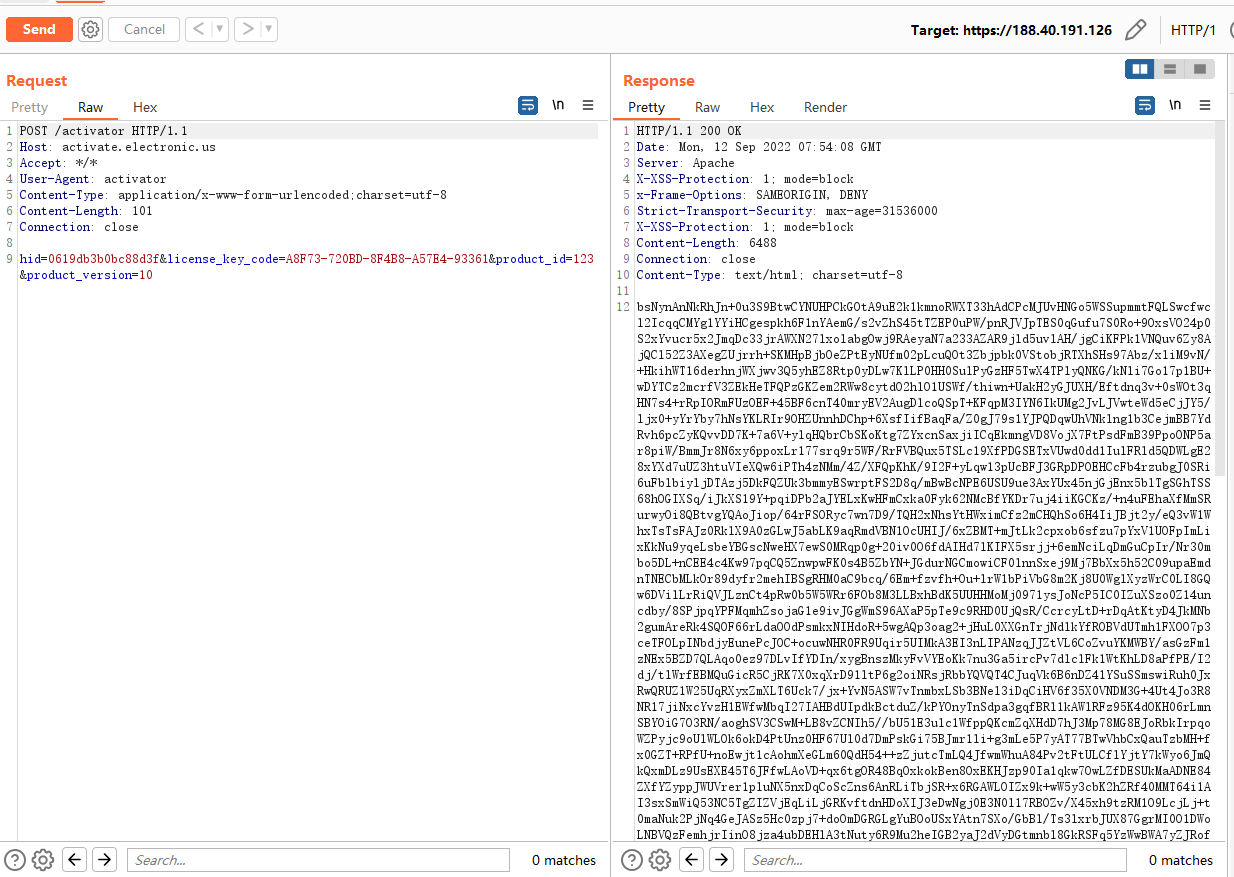Toggle non-printable chars (\n) in Request panel
Screen dimensions: 1234x877
pos(558,105)
